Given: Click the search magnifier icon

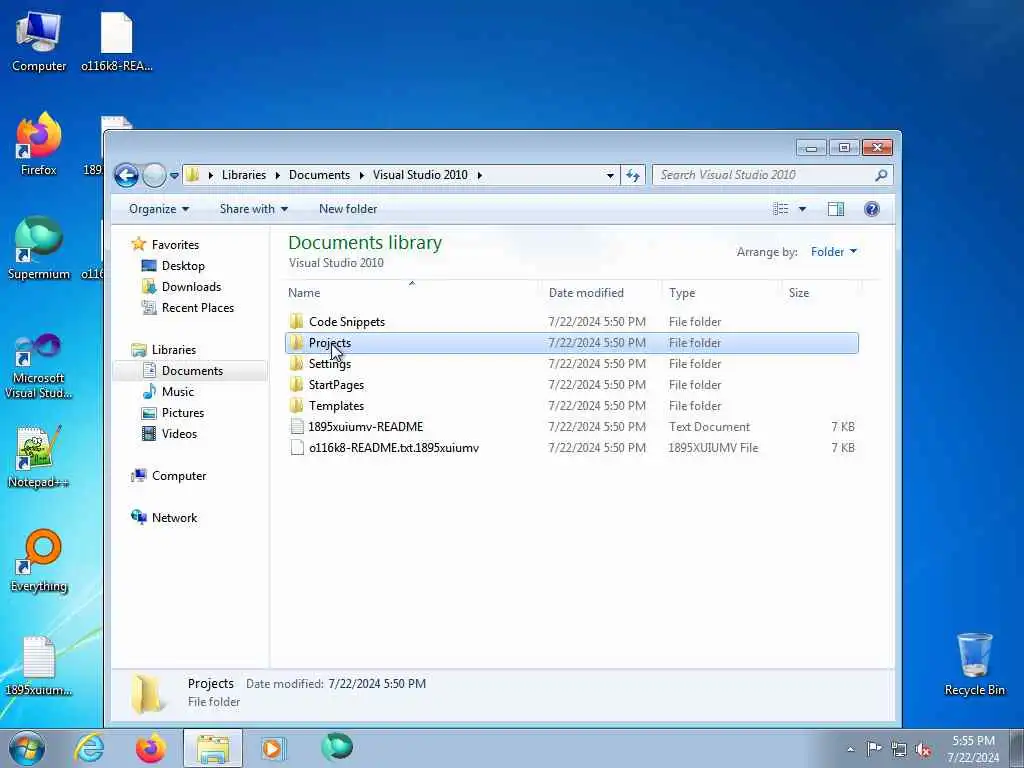Looking at the screenshot, I should (x=881, y=175).
